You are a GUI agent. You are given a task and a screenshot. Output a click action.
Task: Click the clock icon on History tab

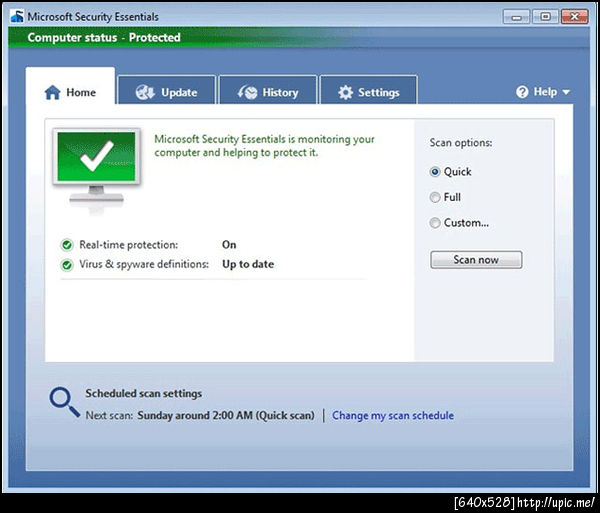247,92
